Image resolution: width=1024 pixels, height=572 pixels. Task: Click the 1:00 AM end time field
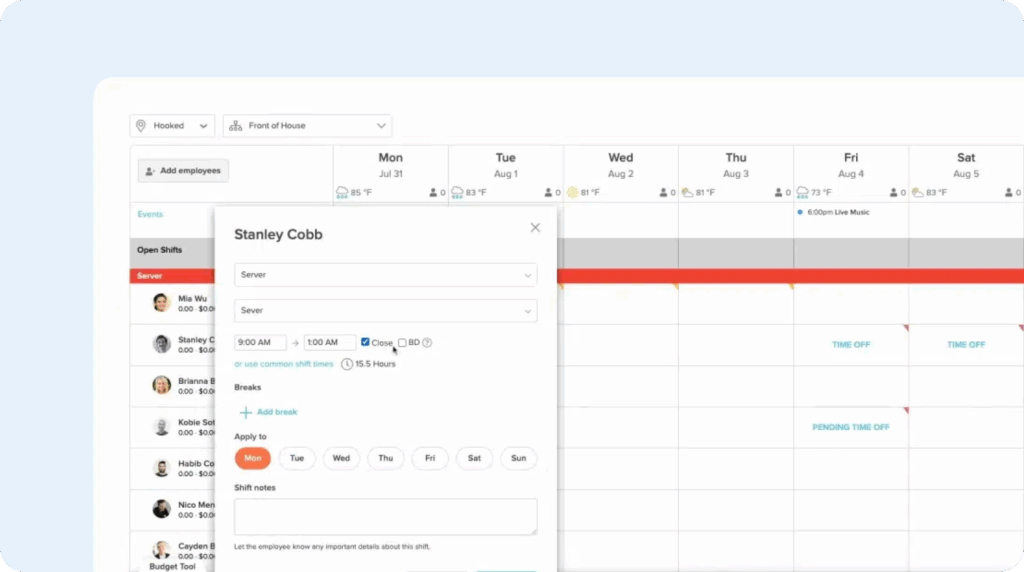pos(329,342)
